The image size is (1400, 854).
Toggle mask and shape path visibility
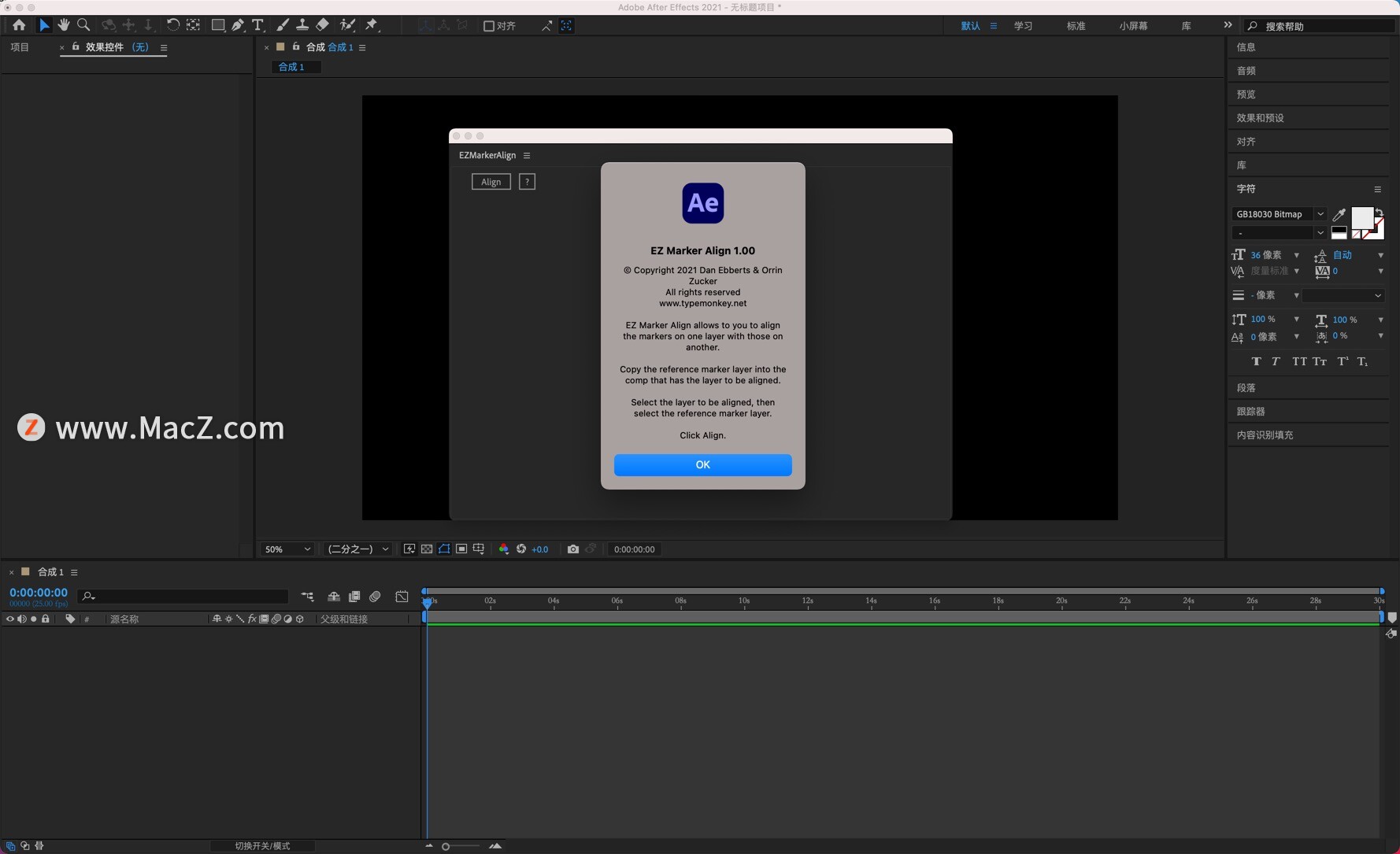[x=444, y=549]
